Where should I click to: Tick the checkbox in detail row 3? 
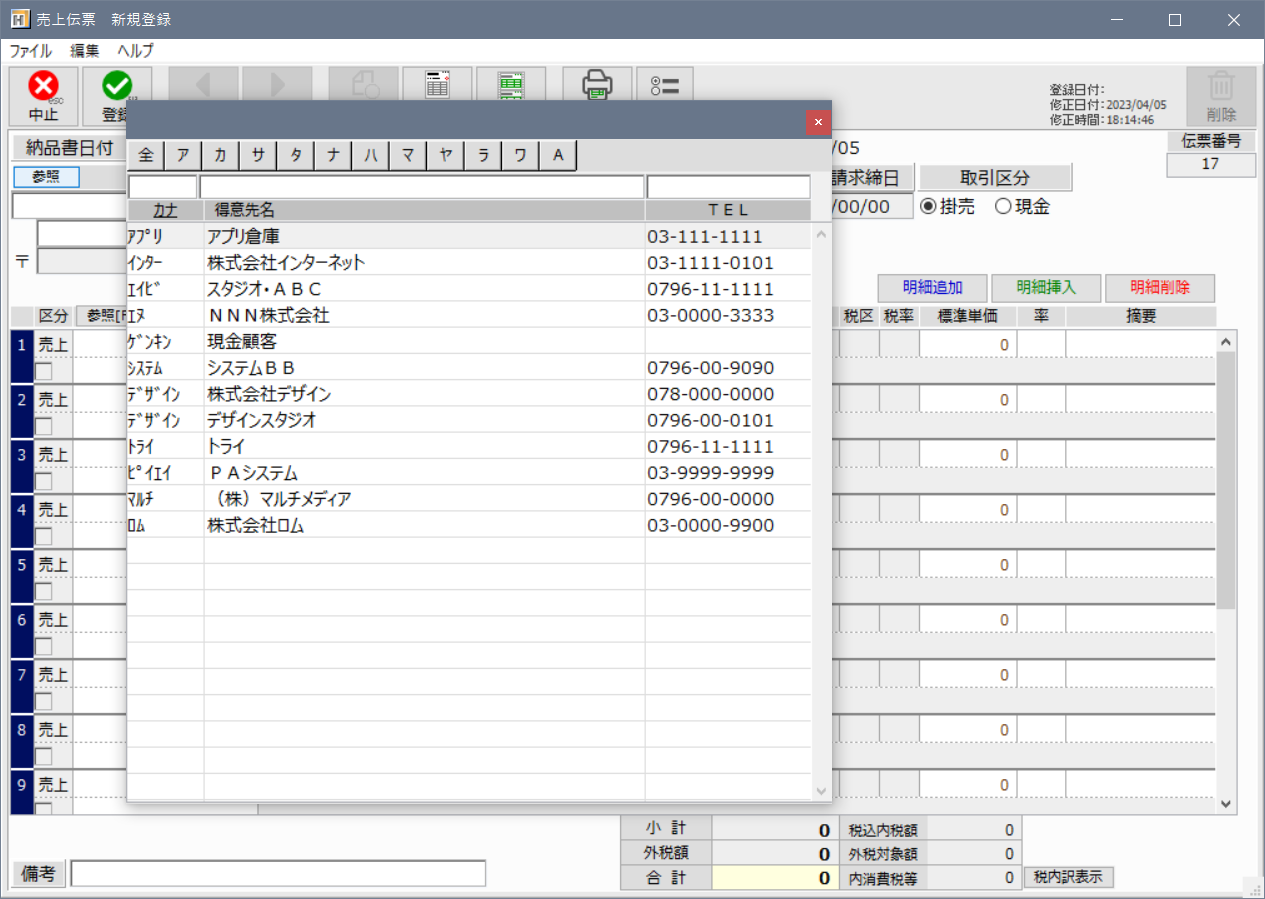(44, 481)
